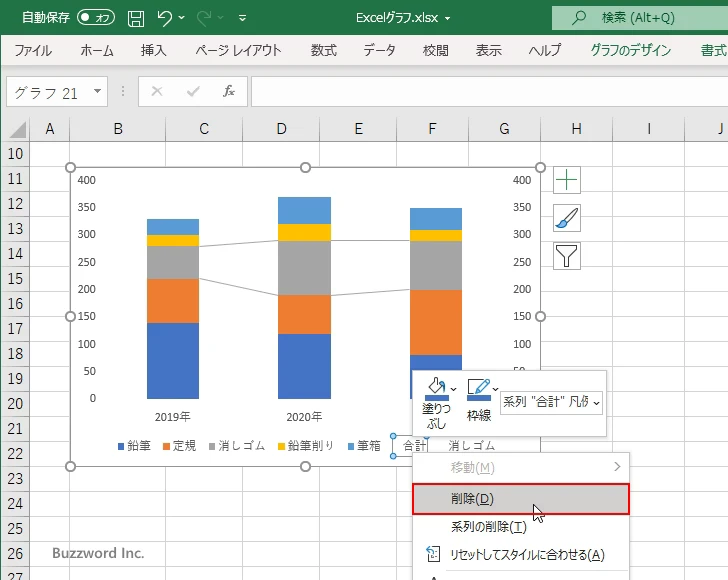Click the Undo arrow icon

[164, 18]
